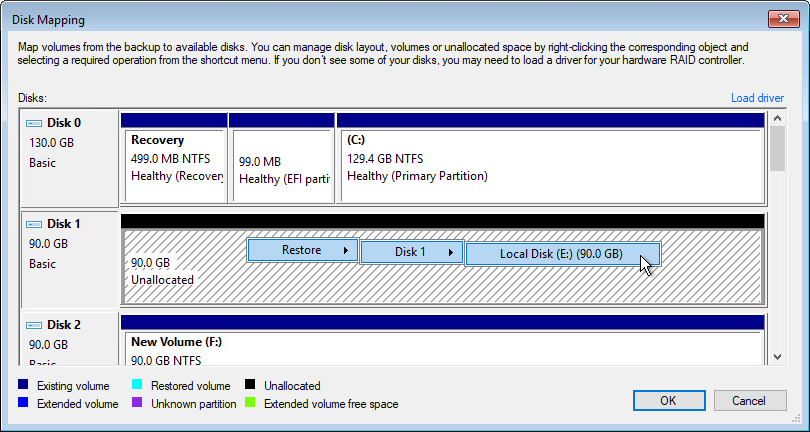Click the 'Extended volume free space' label

click(x=331, y=404)
